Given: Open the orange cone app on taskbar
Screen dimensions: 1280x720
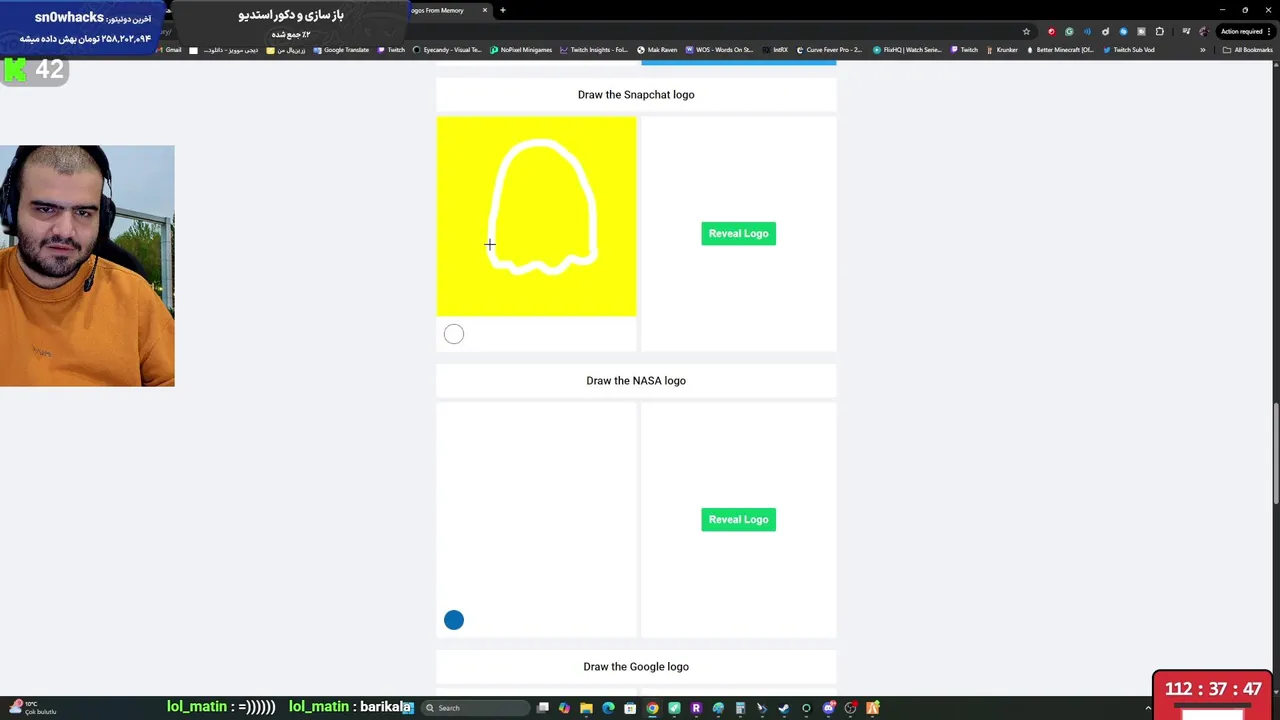Looking at the screenshot, I should pyautogui.click(x=873, y=708).
